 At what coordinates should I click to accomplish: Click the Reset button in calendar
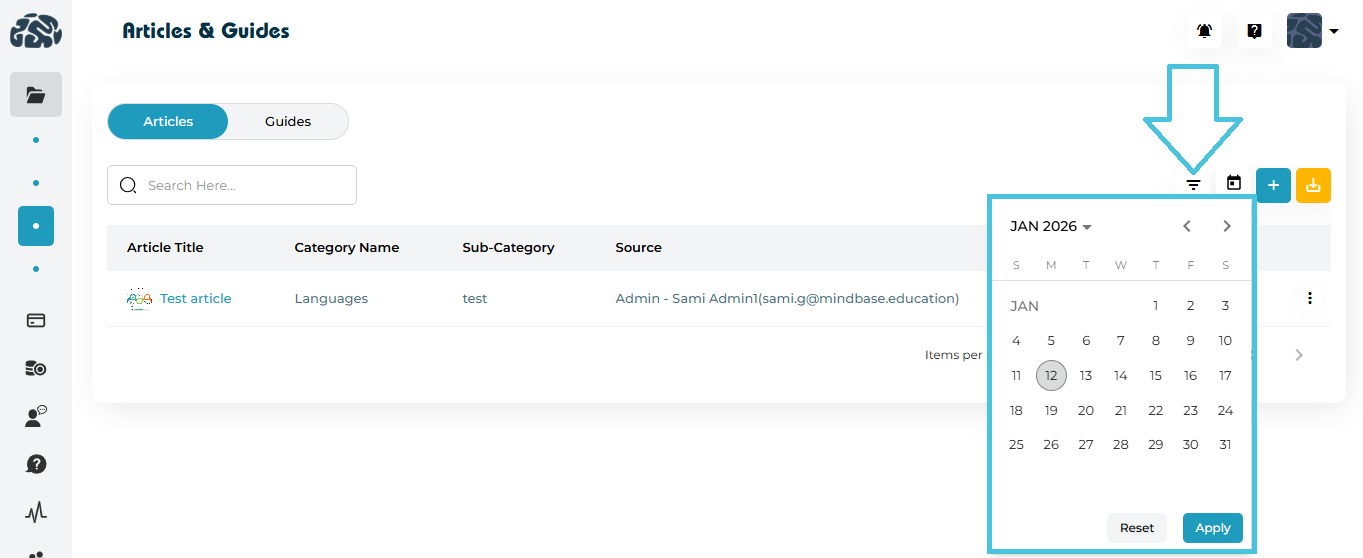coord(1136,528)
